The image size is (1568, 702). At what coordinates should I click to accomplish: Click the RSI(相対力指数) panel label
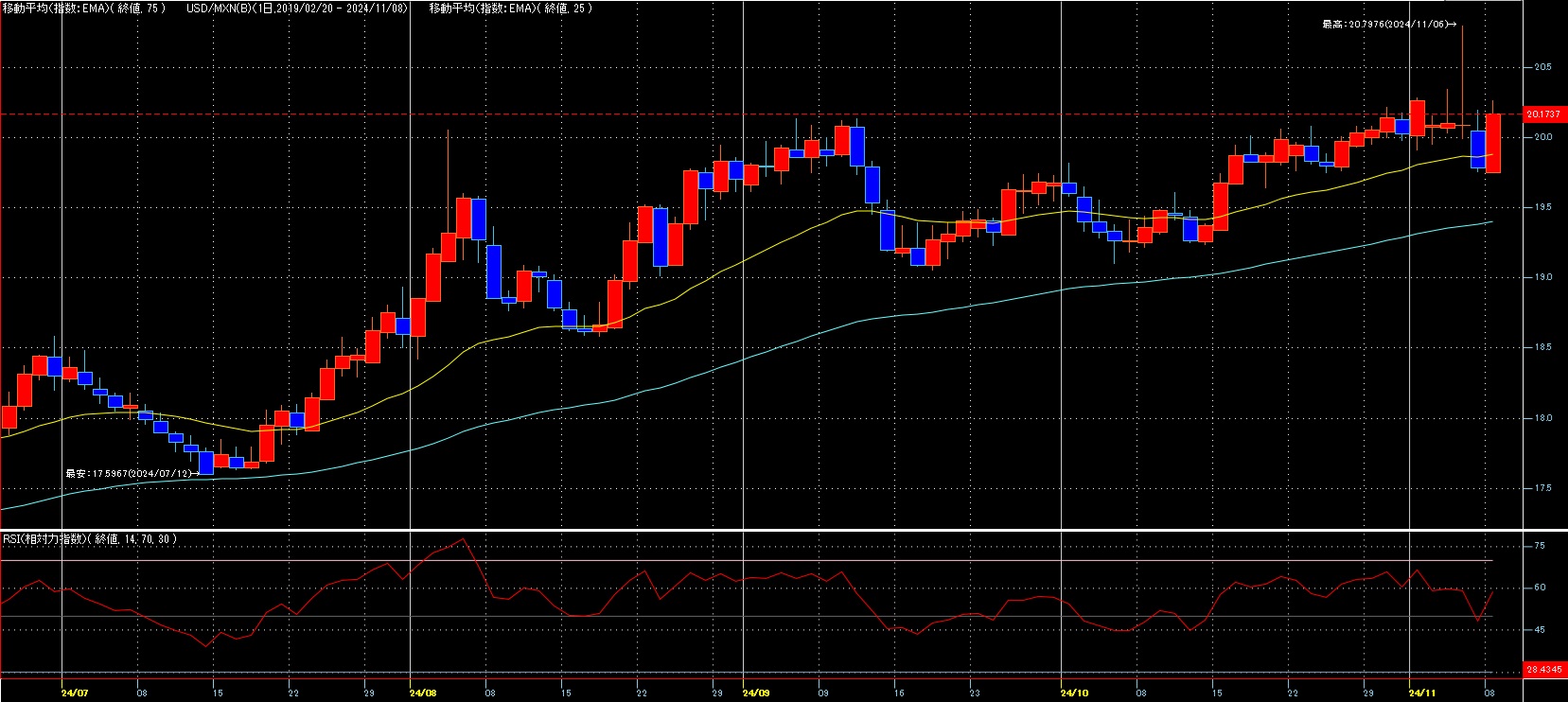coord(89,539)
